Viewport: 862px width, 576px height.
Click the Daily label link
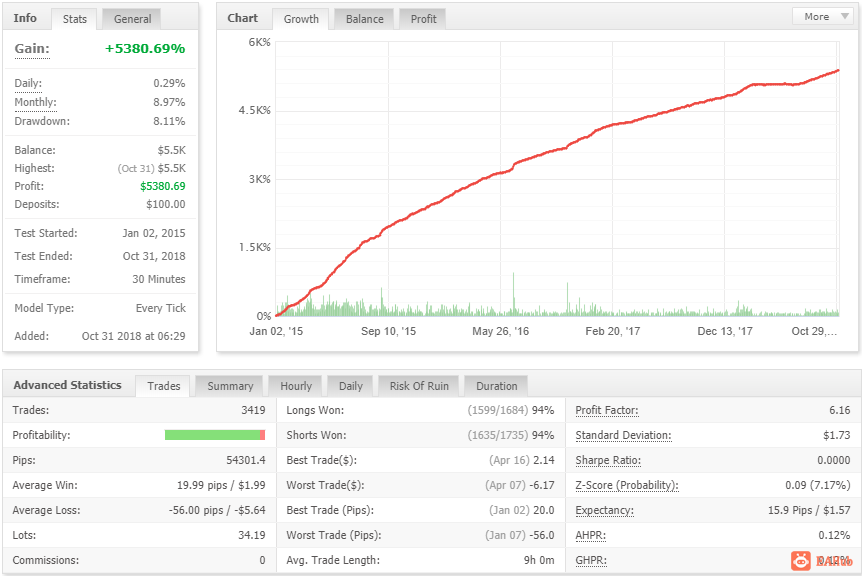pos(28,84)
